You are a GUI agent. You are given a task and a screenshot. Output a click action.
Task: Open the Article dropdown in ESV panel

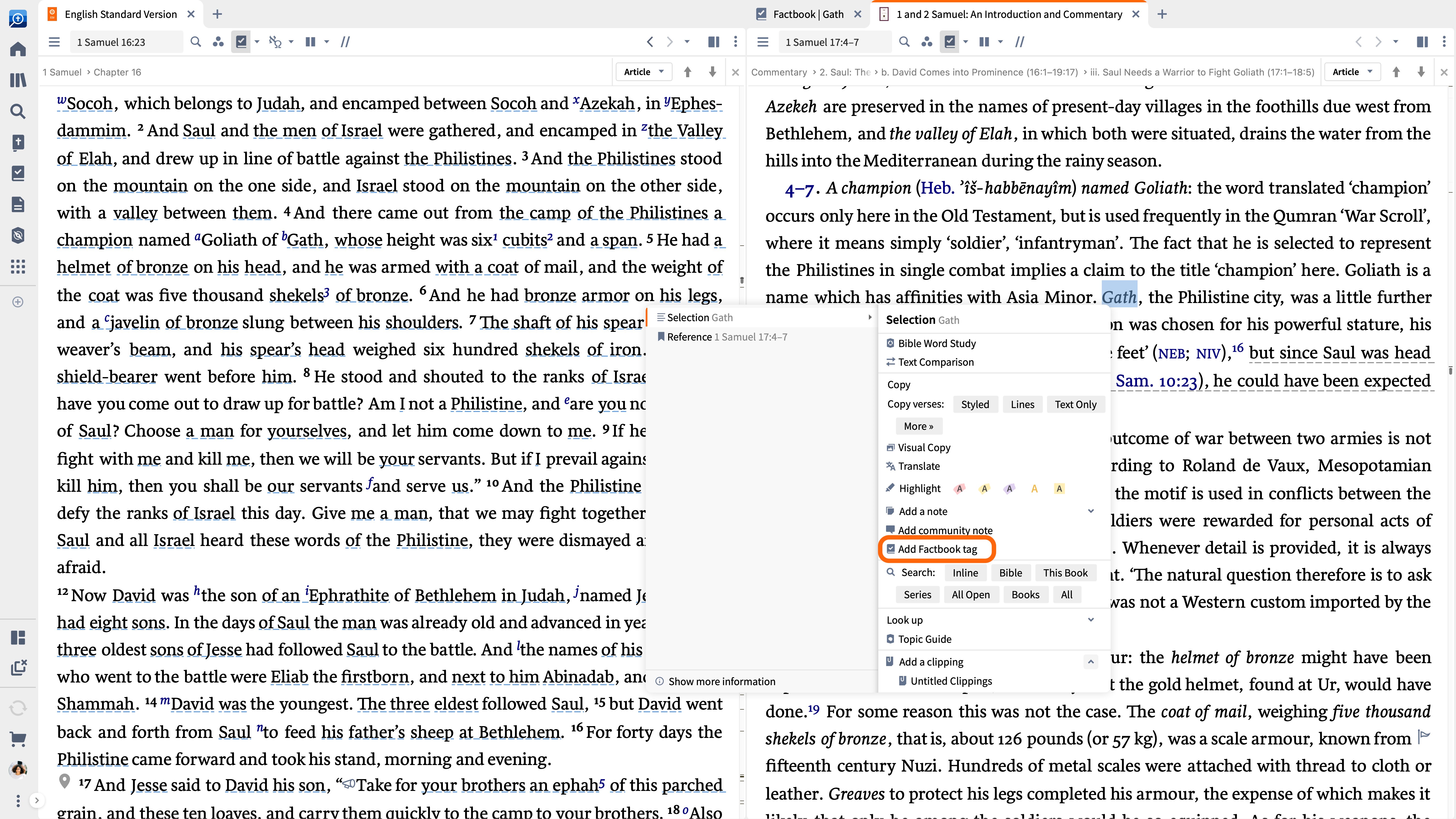click(x=644, y=72)
